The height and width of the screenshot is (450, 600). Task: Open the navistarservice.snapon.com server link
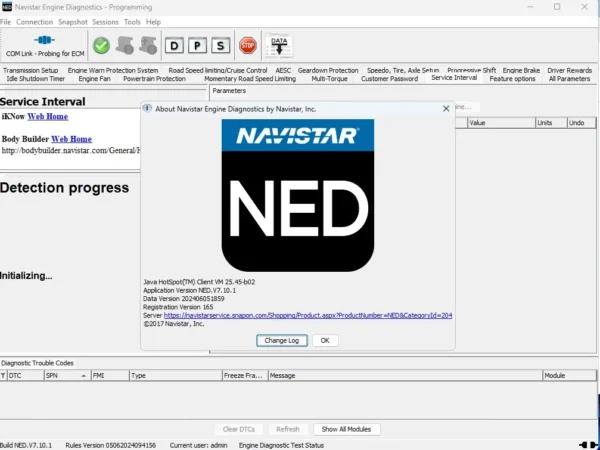tap(308, 315)
